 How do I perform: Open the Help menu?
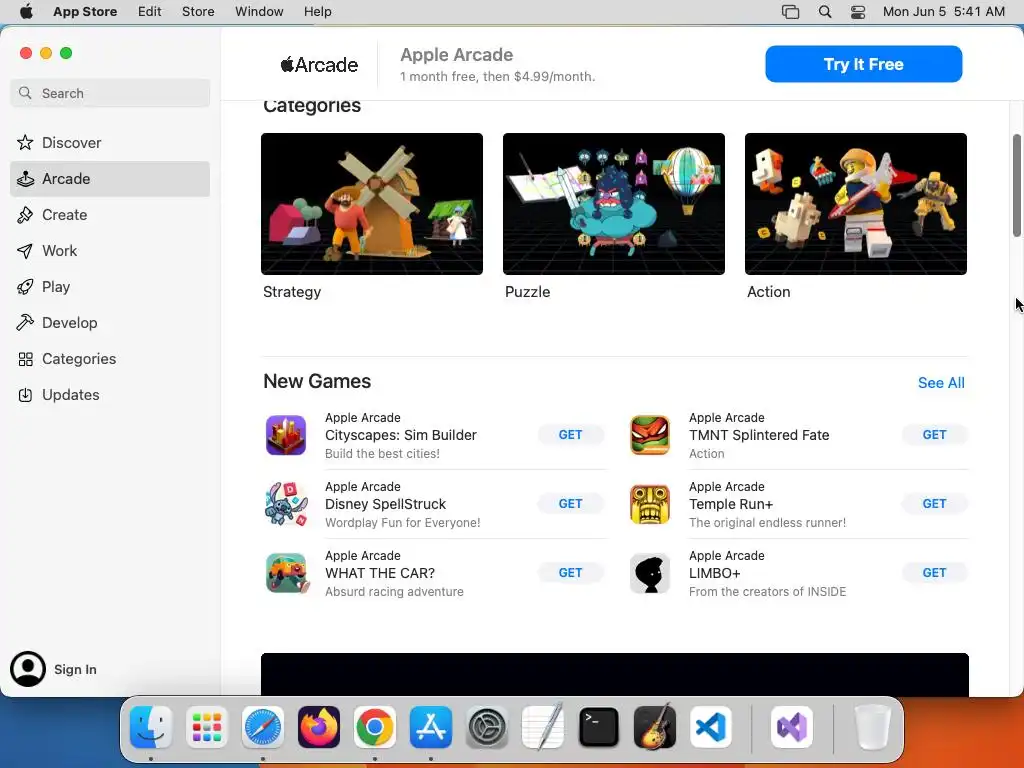317,12
